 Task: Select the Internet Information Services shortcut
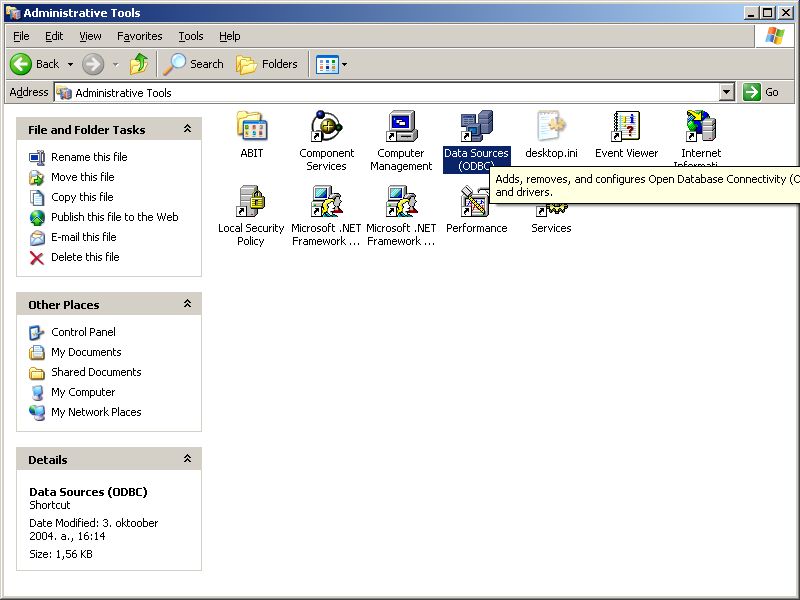(701, 126)
